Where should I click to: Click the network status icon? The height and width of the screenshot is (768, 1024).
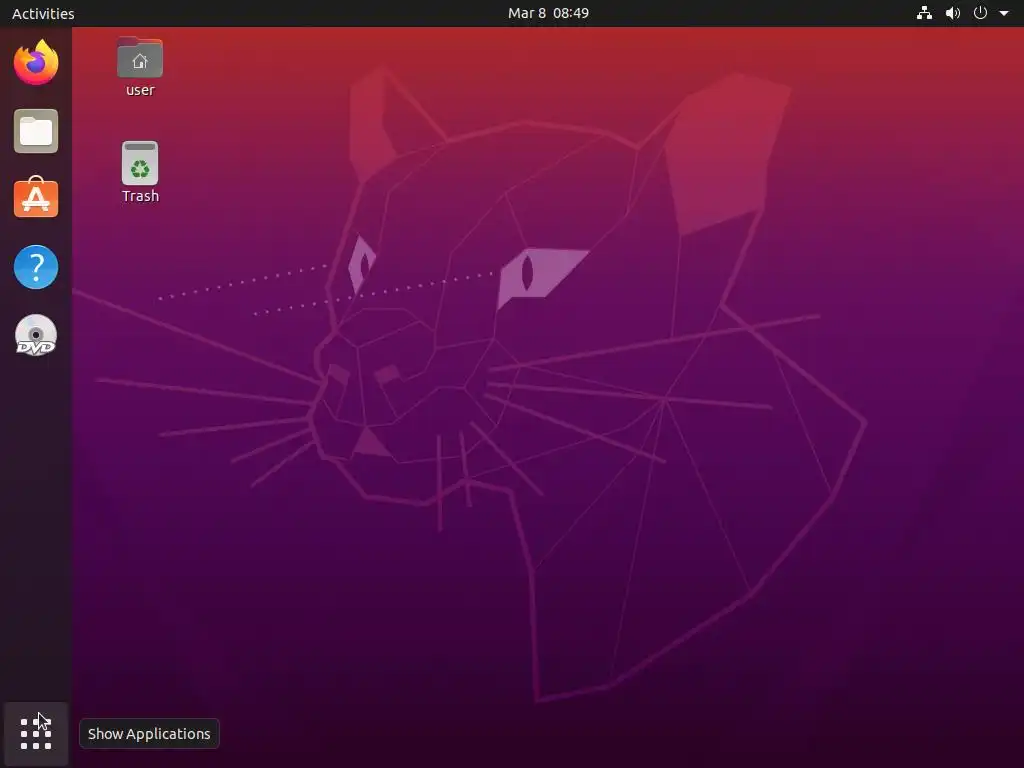point(924,13)
